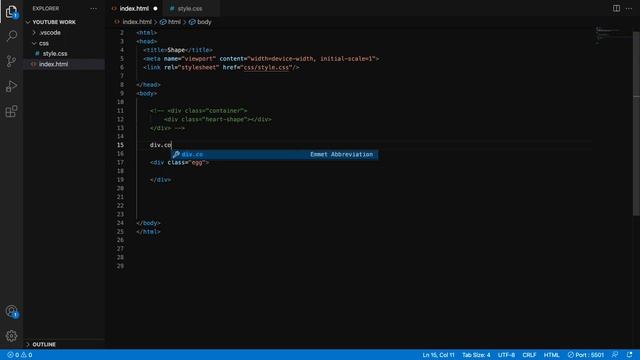Screen dimensions: 640x360
Task: Click the notifications bell in status bar
Action: click(629, 355)
